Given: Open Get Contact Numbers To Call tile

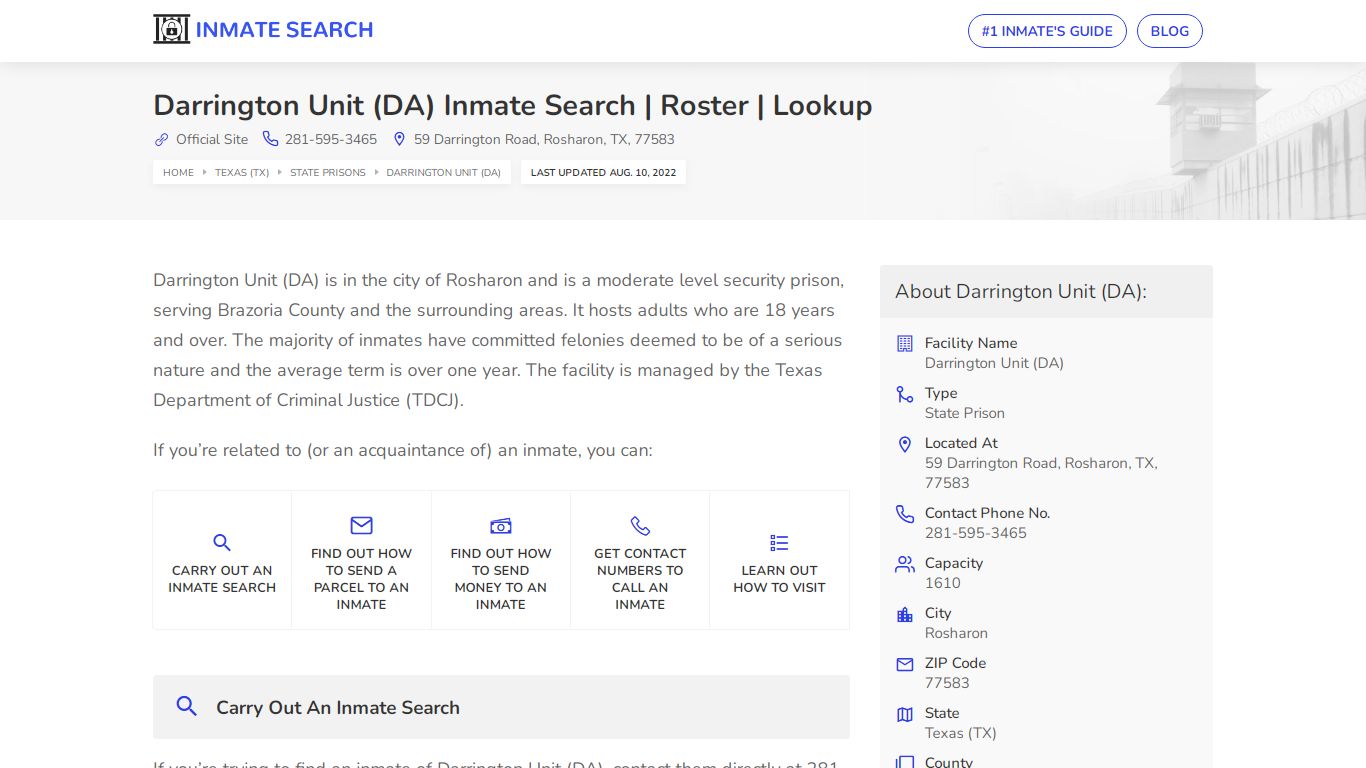Looking at the screenshot, I should 640,560.
